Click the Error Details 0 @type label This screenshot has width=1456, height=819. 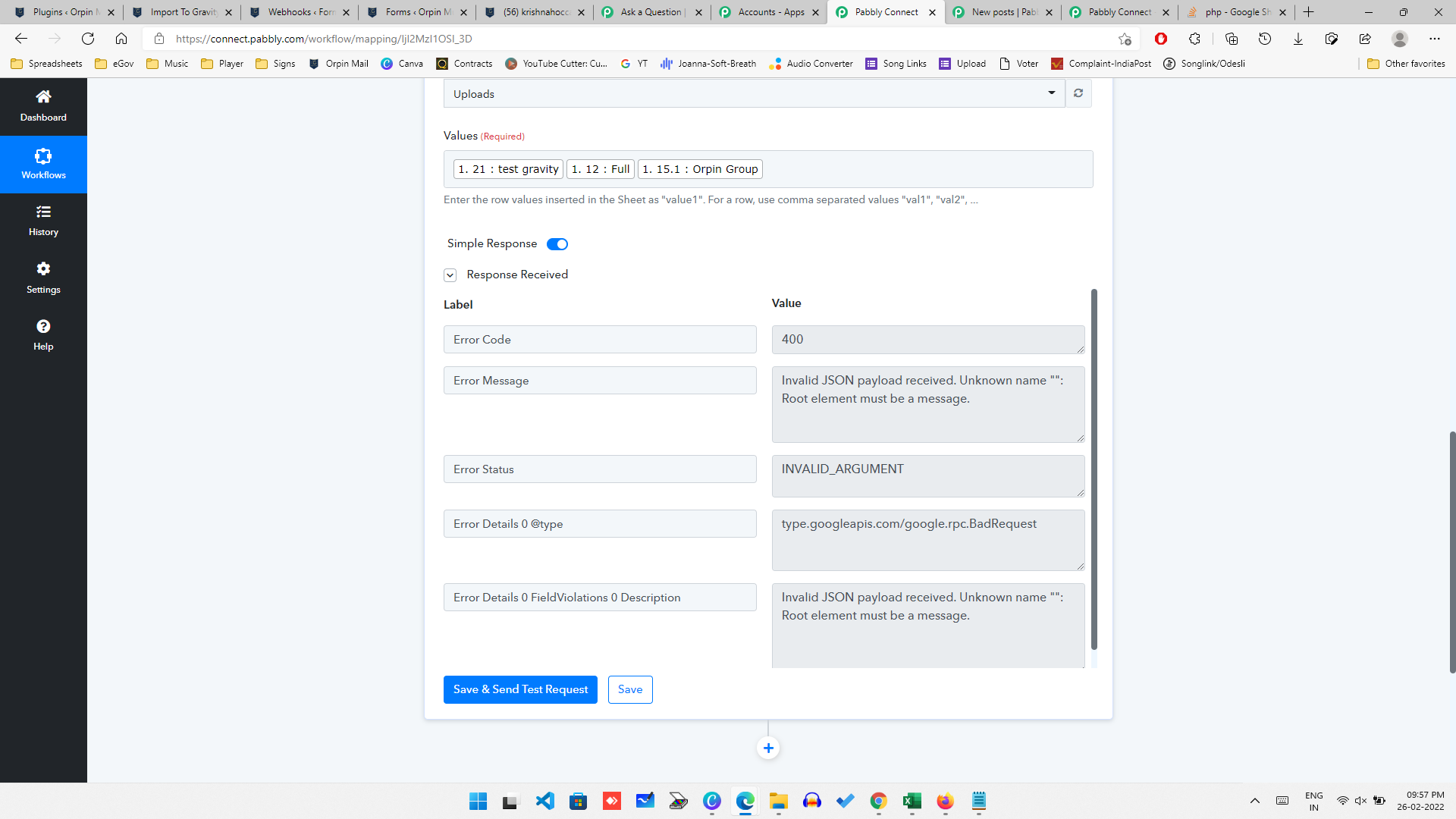(x=600, y=524)
